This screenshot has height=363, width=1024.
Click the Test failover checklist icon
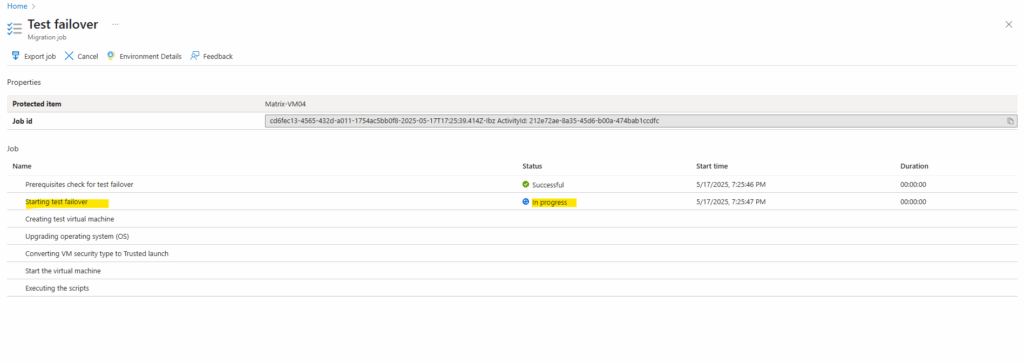coord(14,29)
